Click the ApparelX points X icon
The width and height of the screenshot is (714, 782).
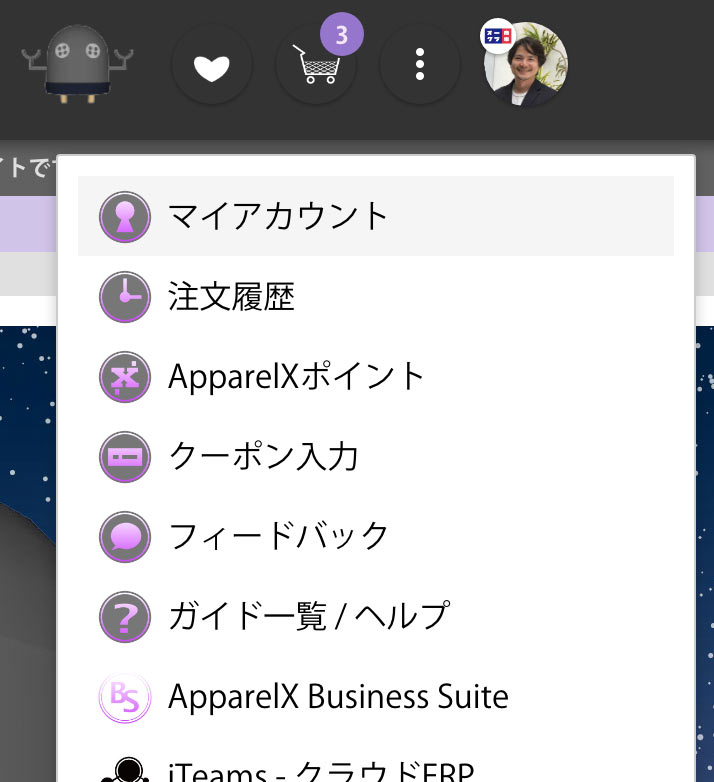point(125,377)
